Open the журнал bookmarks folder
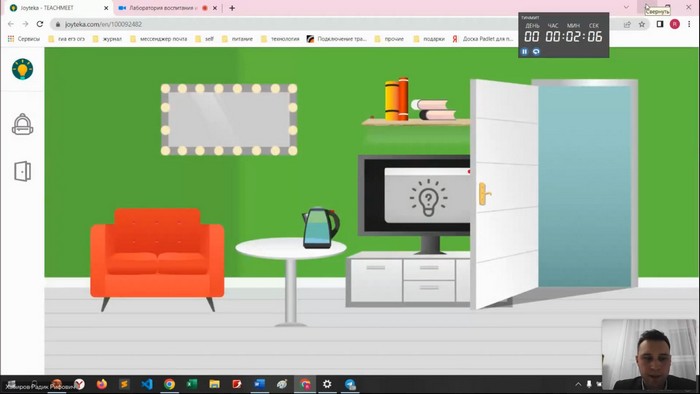The width and height of the screenshot is (700, 394). tap(107, 39)
